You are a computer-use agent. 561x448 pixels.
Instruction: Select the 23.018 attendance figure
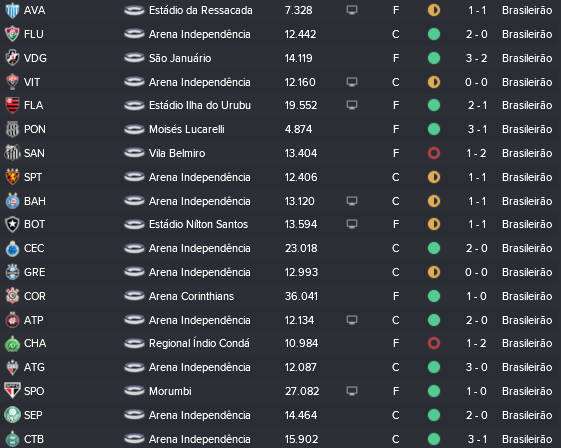(301, 248)
